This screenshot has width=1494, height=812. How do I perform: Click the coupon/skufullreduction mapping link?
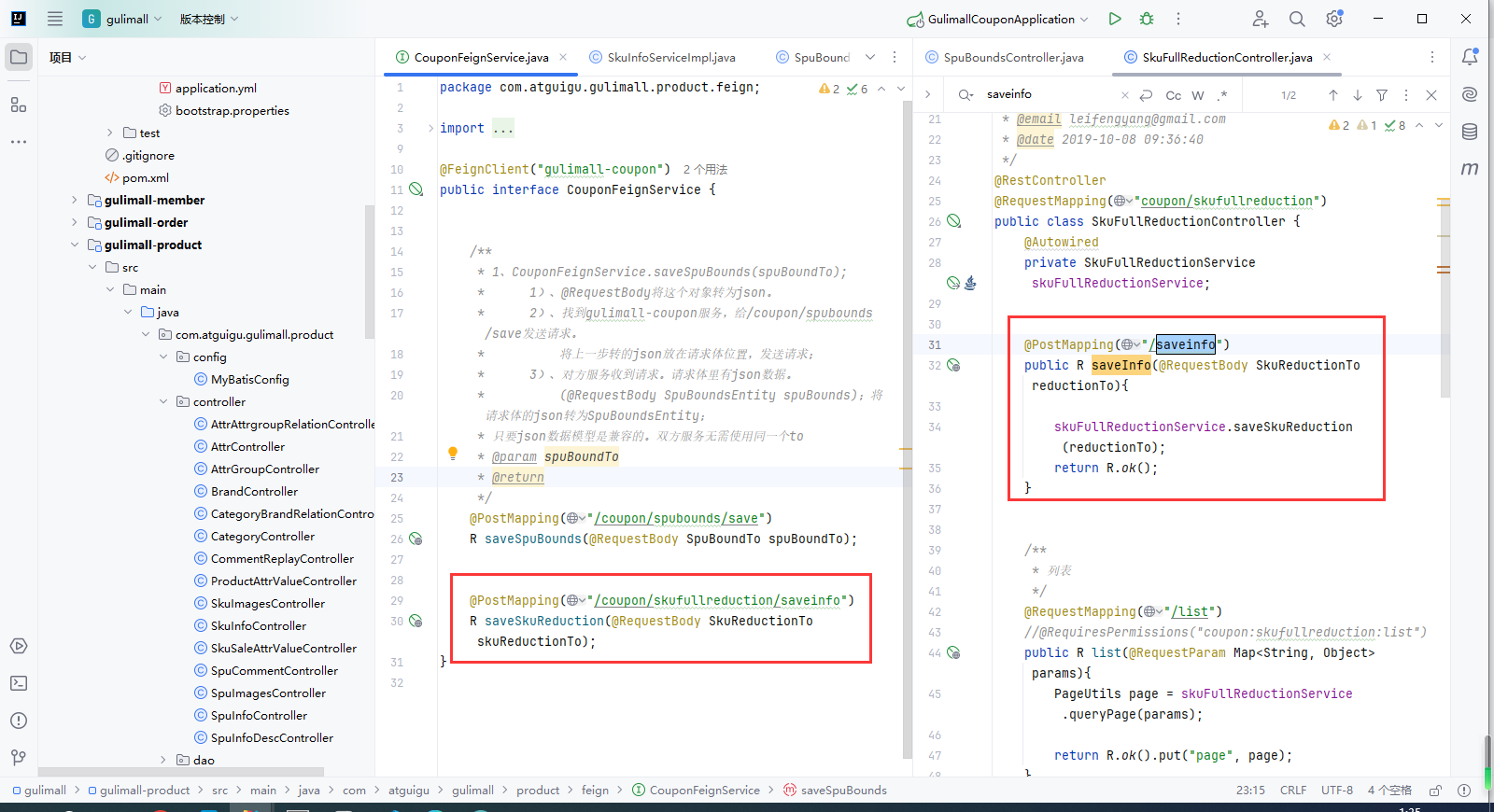pos(1227,201)
